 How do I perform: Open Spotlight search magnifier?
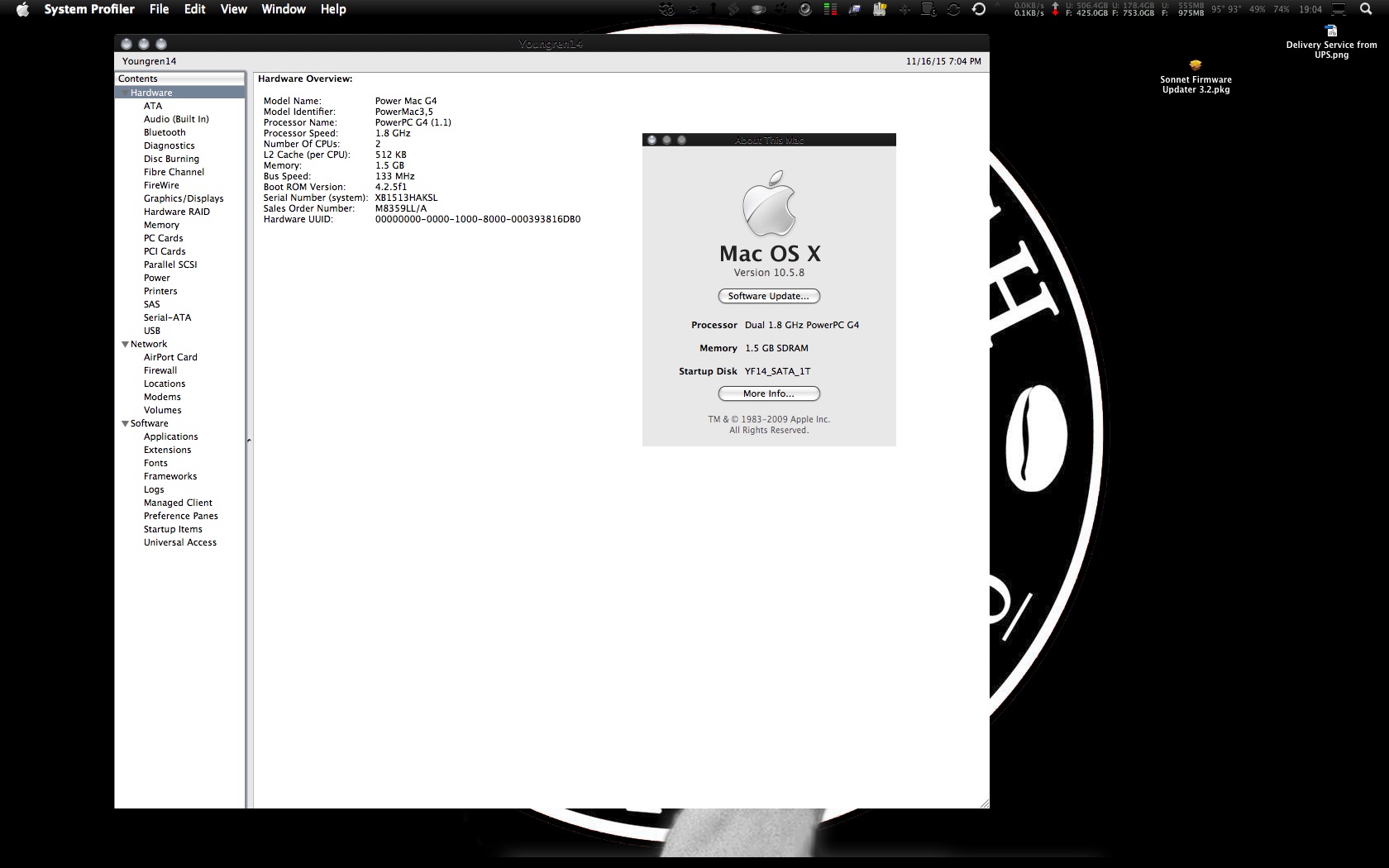click(x=1366, y=9)
